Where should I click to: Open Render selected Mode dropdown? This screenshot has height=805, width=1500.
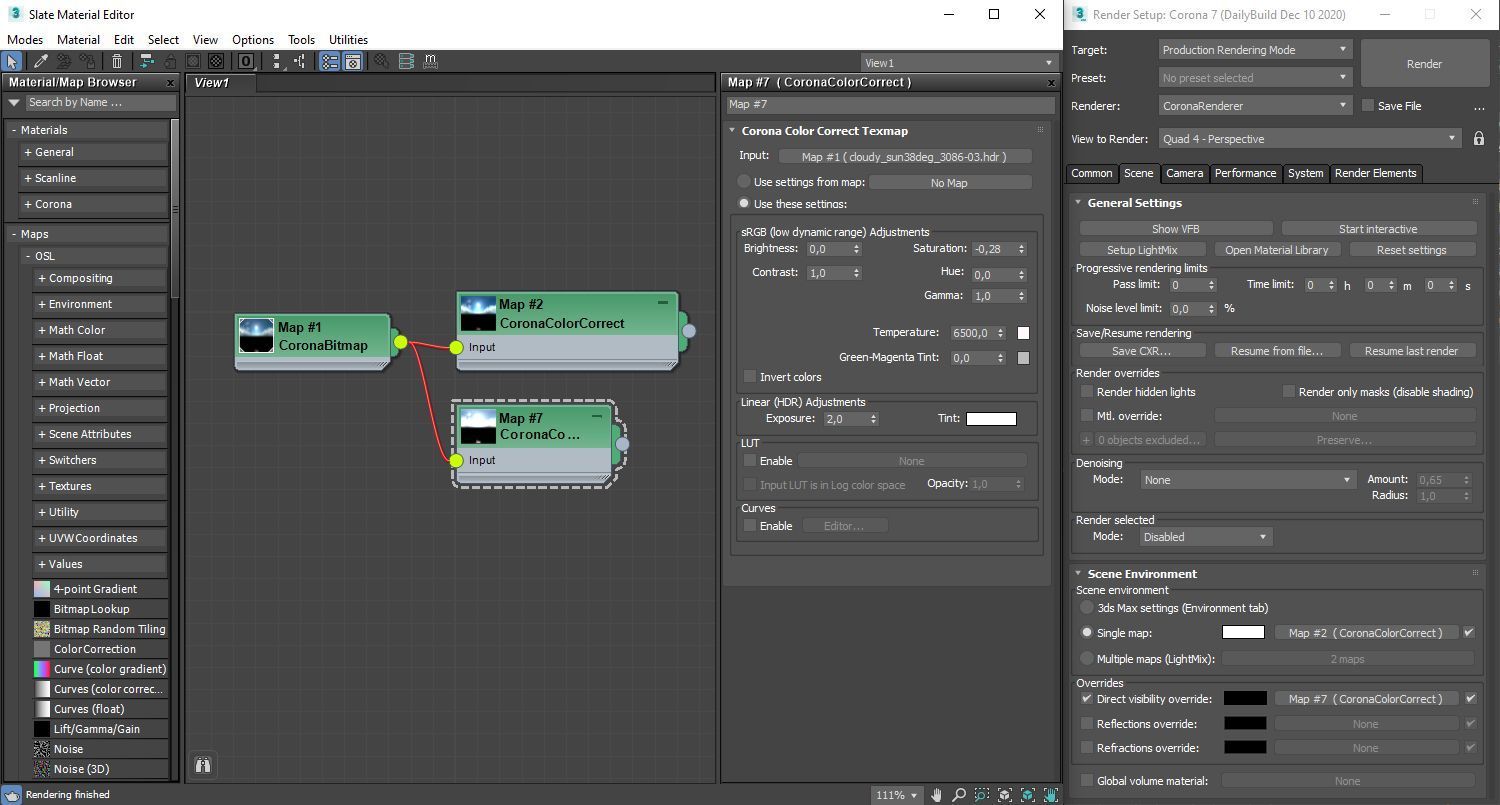pos(1206,537)
